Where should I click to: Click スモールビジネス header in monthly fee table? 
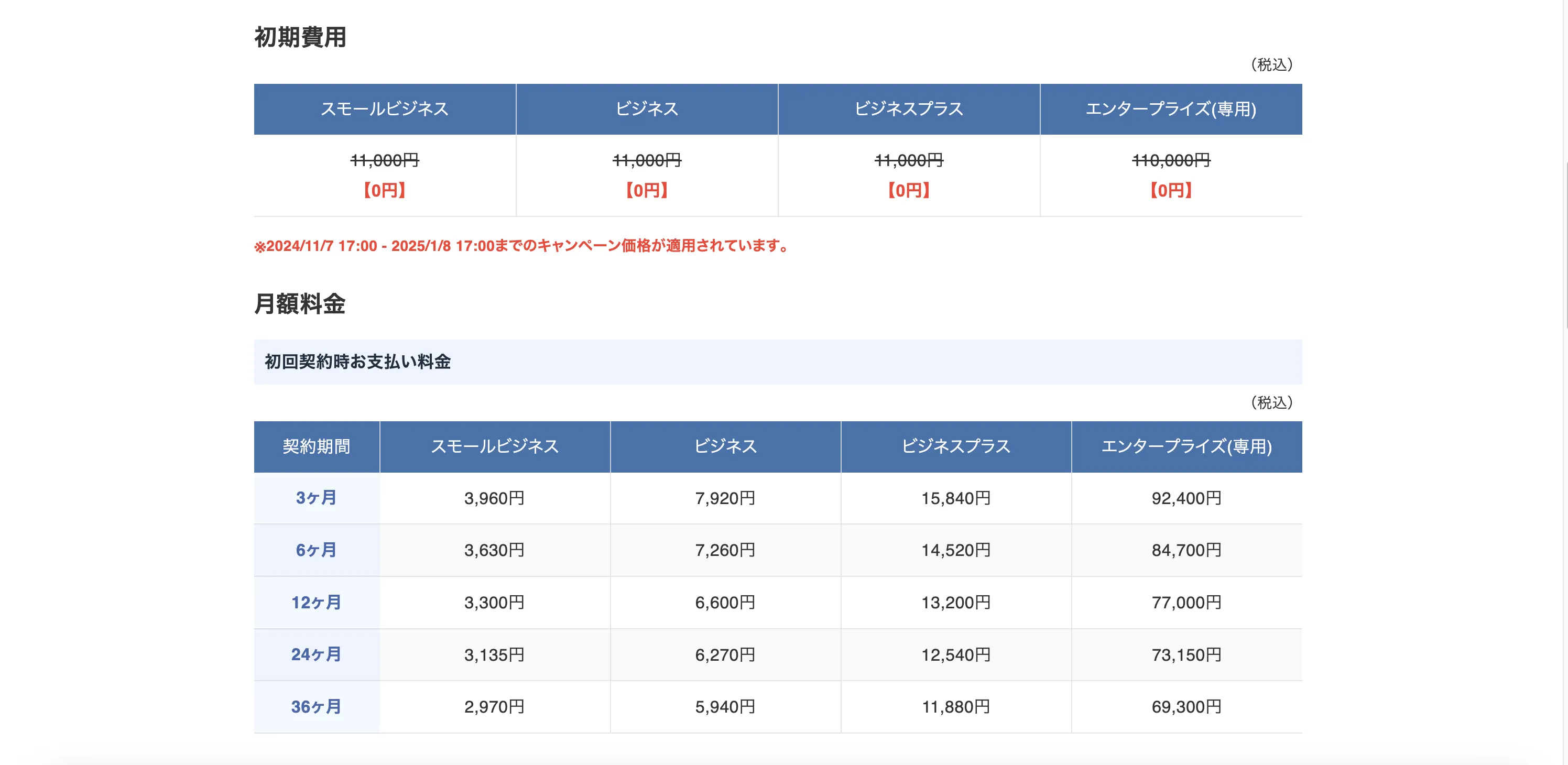(x=495, y=447)
